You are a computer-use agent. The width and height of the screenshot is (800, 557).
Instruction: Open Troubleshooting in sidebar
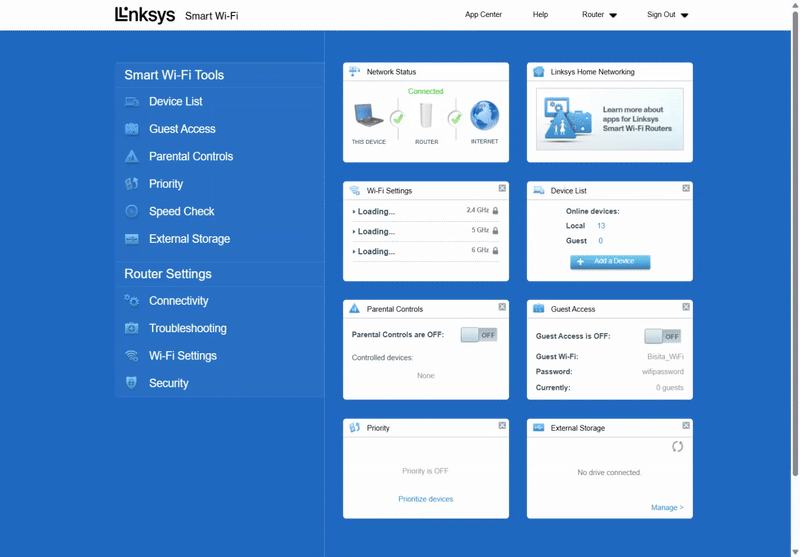[x=188, y=328]
